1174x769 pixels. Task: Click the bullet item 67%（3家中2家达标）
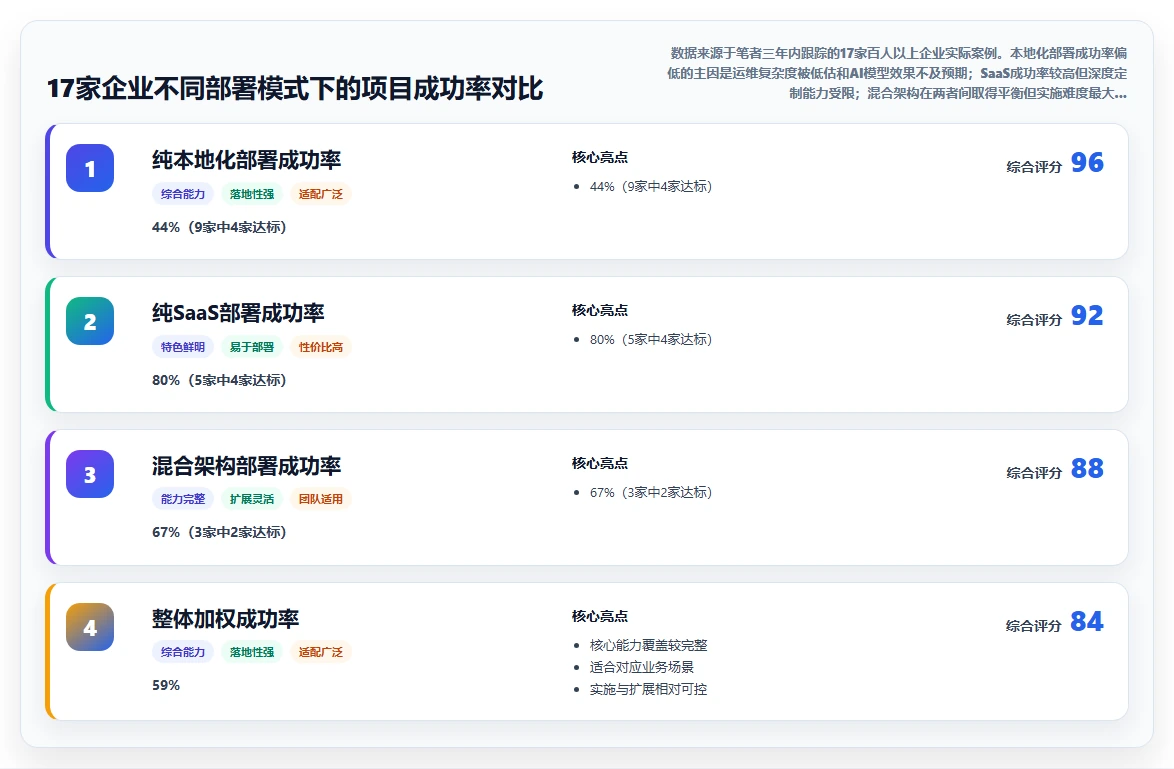click(651, 492)
